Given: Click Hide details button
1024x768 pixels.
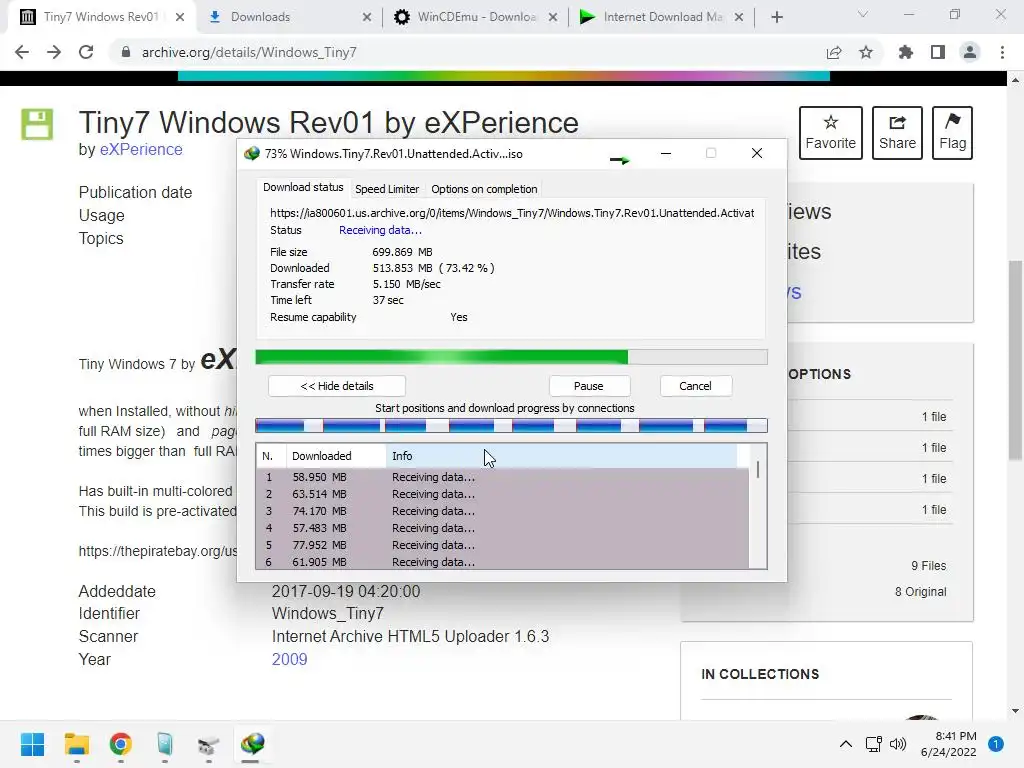Looking at the screenshot, I should (x=337, y=386).
